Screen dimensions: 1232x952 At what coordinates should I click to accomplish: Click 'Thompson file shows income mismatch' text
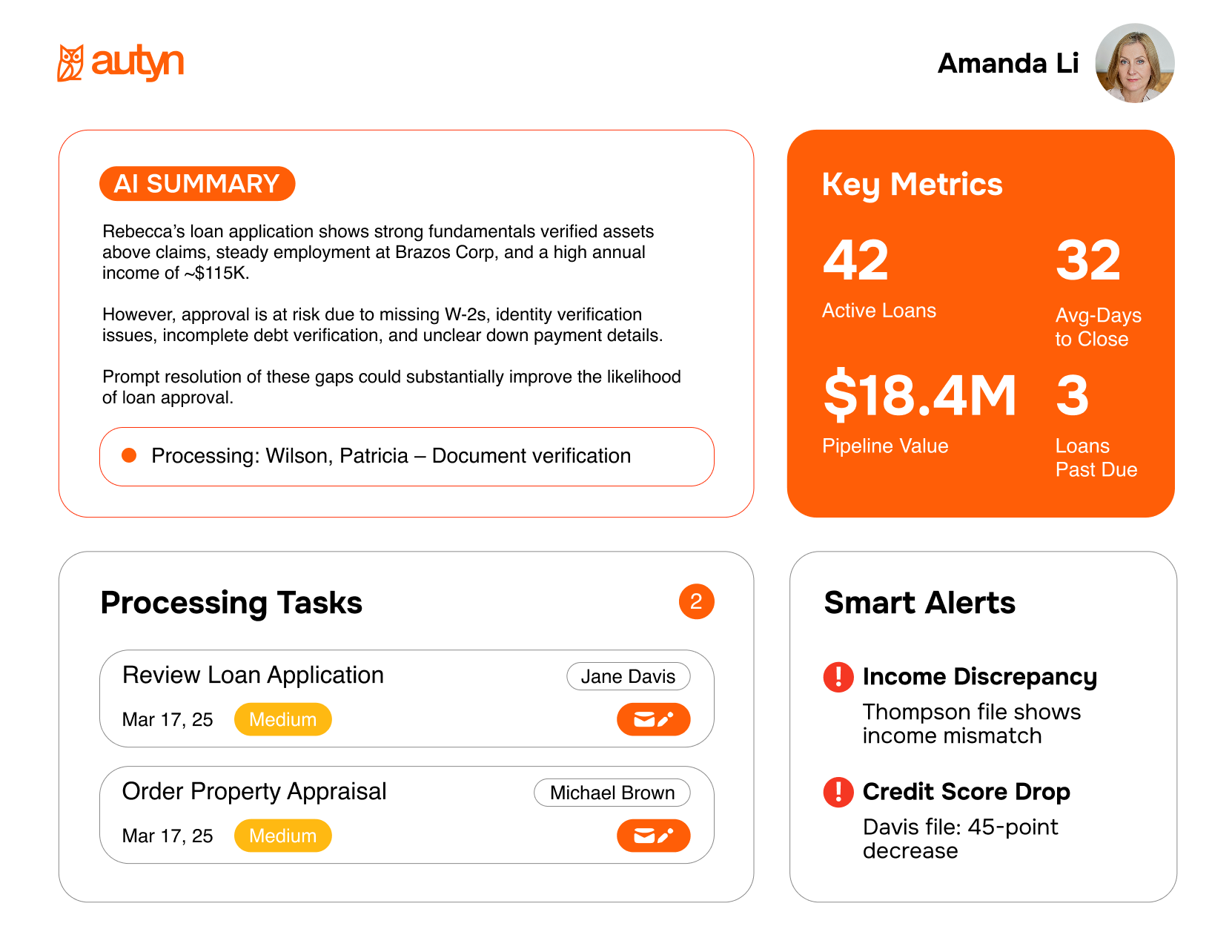[971, 724]
